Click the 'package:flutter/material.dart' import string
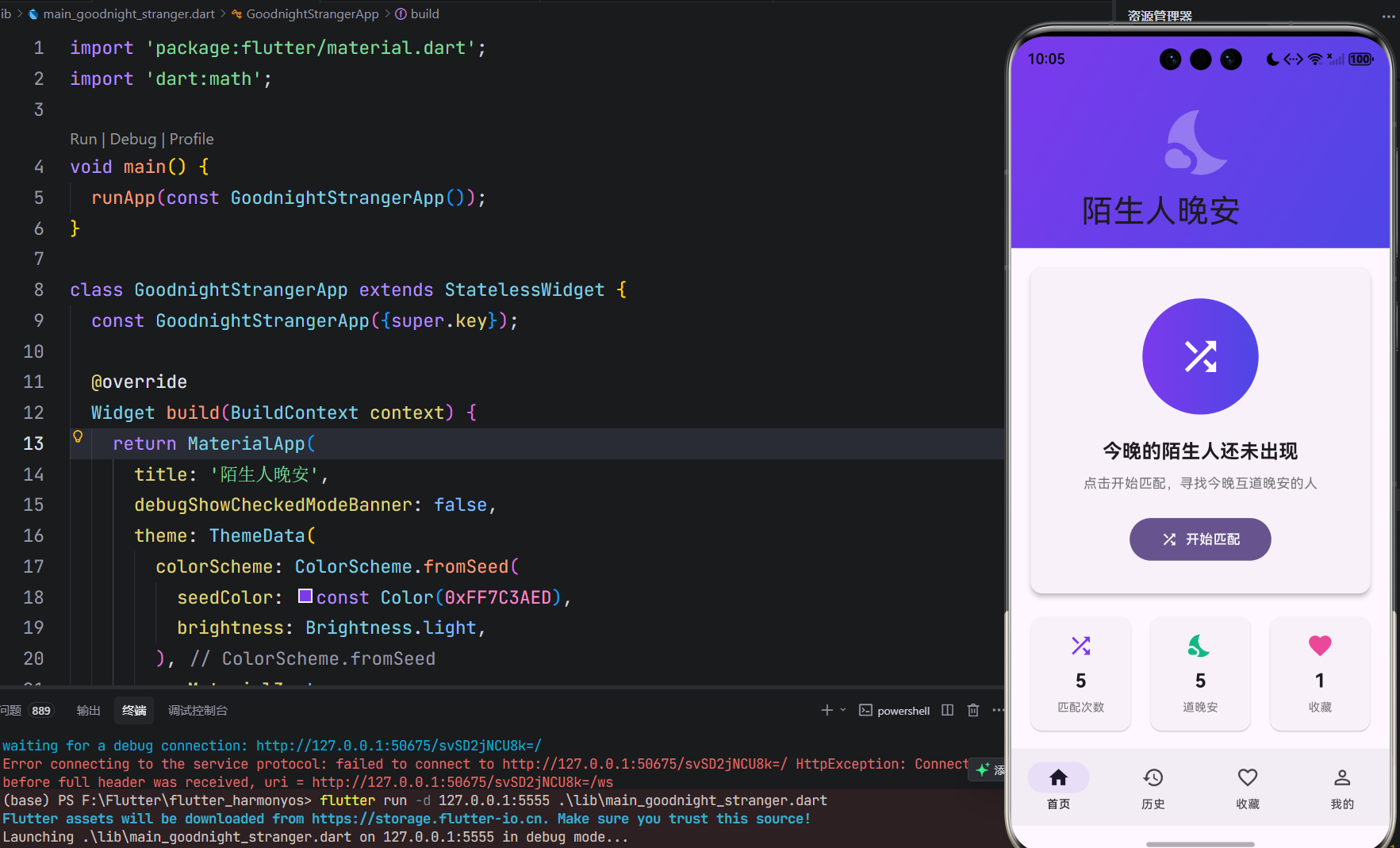The image size is (1400, 848). 310,48
